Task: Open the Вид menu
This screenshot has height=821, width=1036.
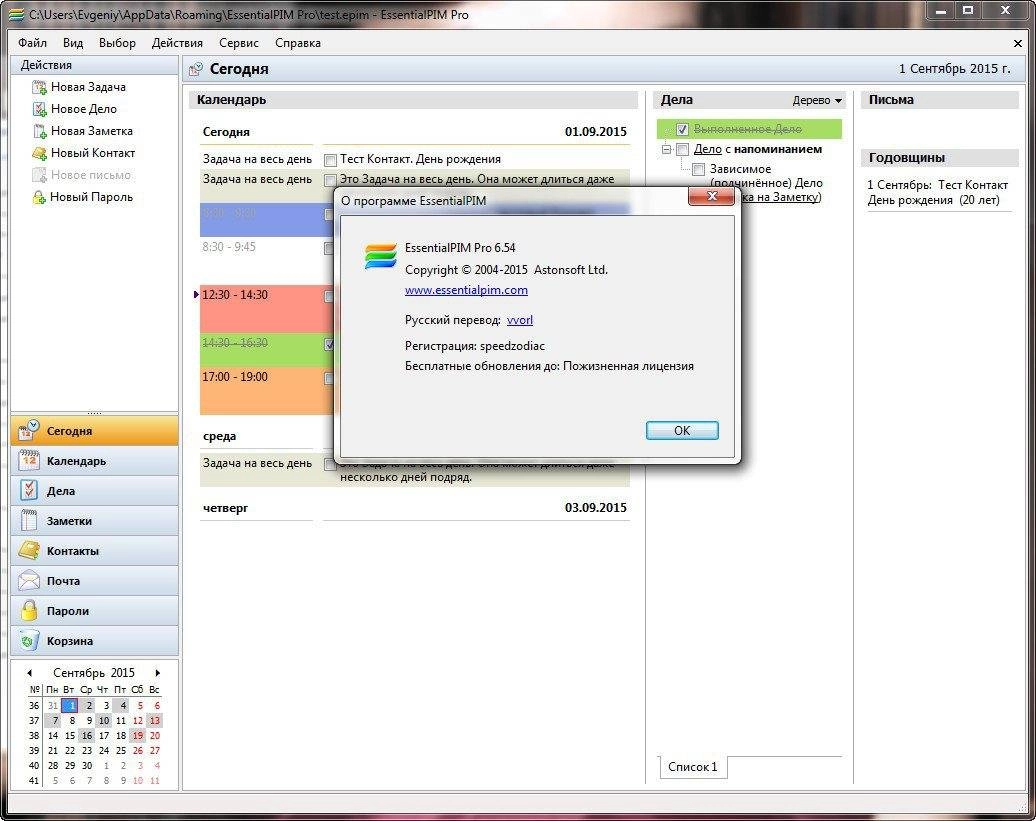Action: [73, 43]
